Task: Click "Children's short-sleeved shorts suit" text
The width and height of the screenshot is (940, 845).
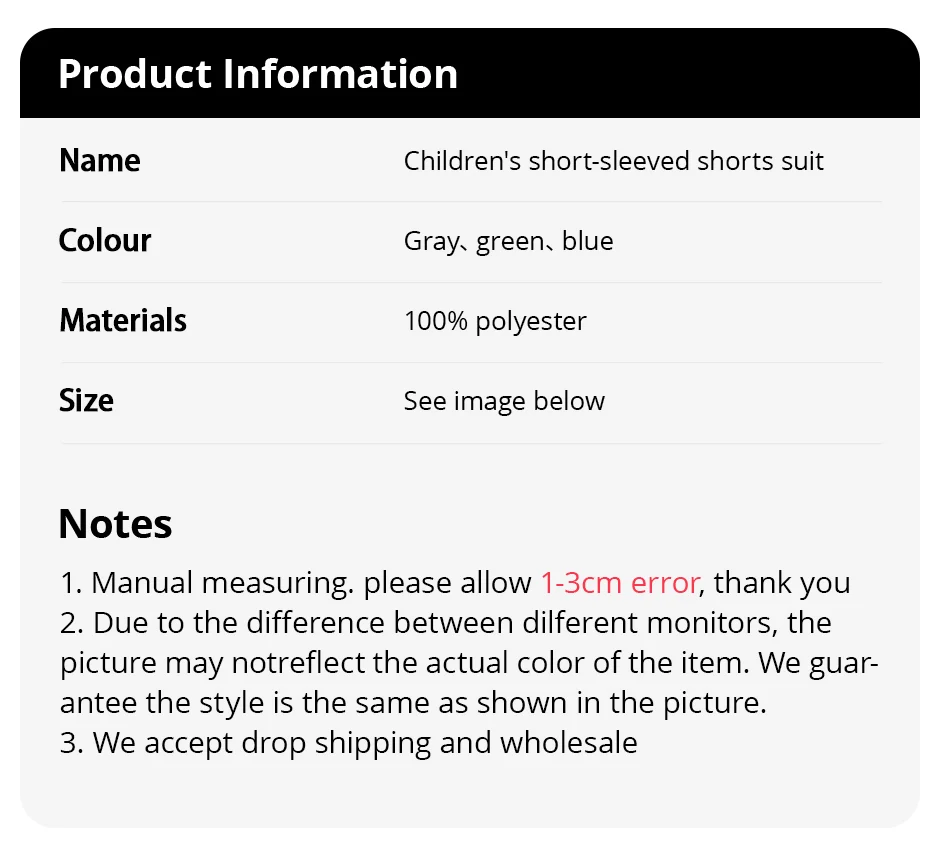Action: [x=613, y=161]
